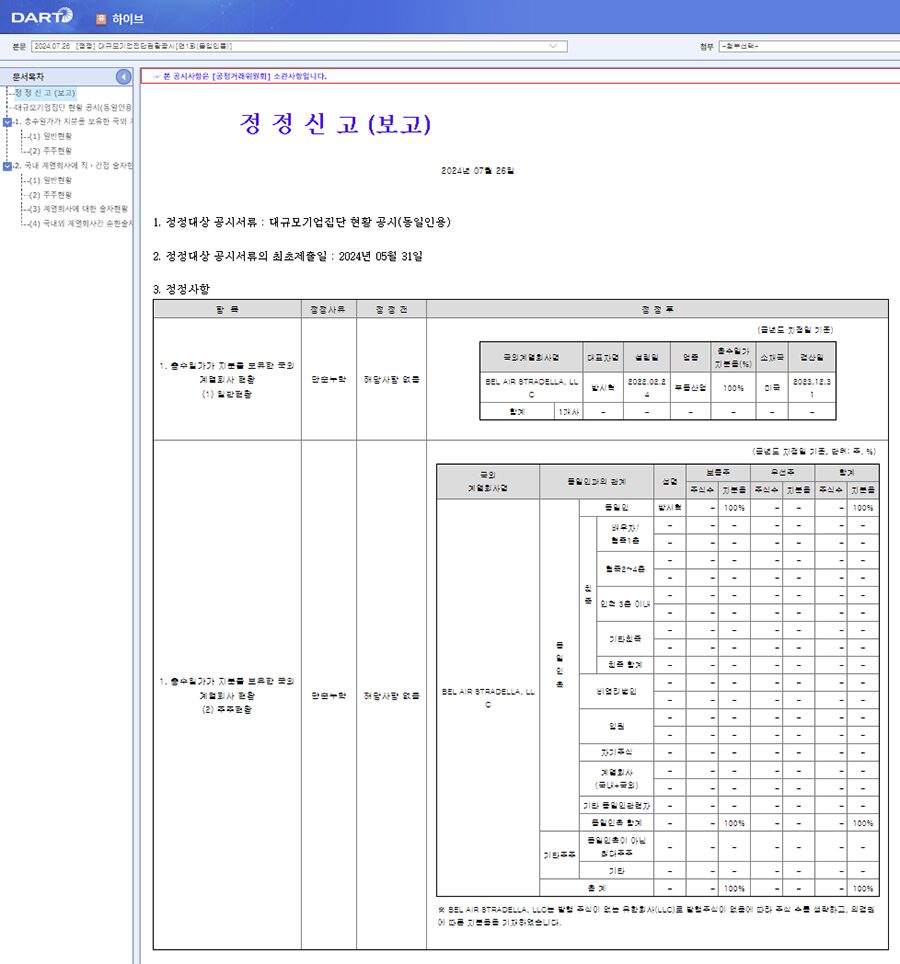Image resolution: width=900 pixels, height=964 pixels.
Task: Open (3) 계열회사에 대한 출자현황 item
Action: pyautogui.click(x=78, y=209)
